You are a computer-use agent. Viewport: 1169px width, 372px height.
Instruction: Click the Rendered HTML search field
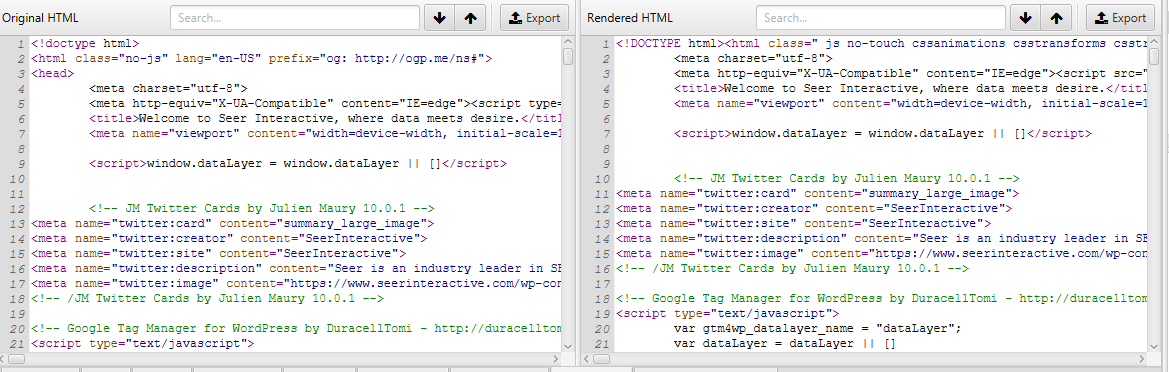(880, 18)
